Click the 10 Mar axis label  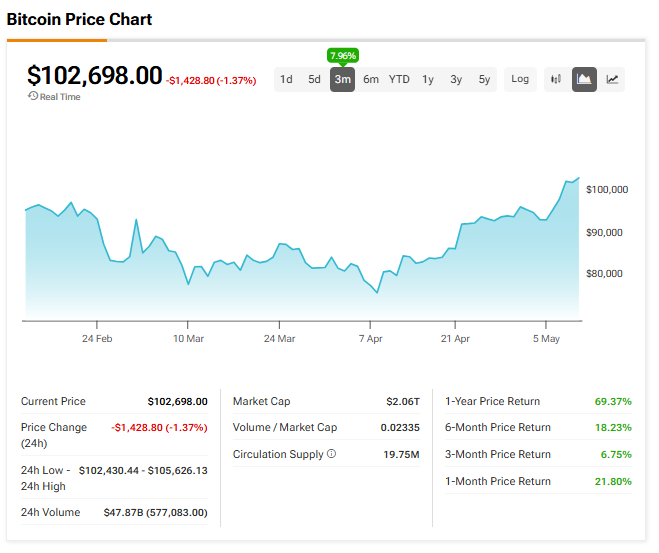point(188,338)
